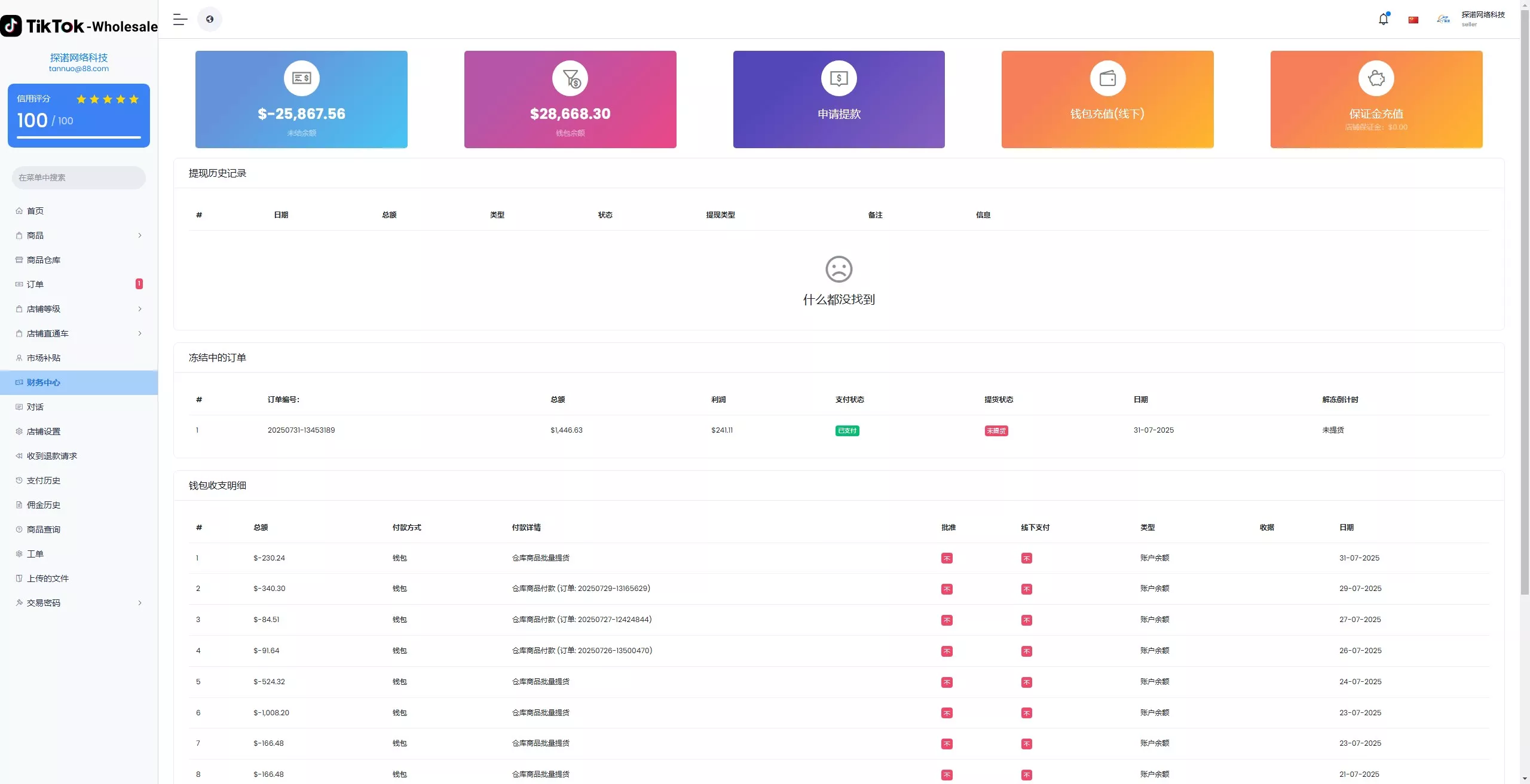This screenshot has height=784, width=1530.
Task: Click the globe icon in top bar
Action: click(x=210, y=19)
